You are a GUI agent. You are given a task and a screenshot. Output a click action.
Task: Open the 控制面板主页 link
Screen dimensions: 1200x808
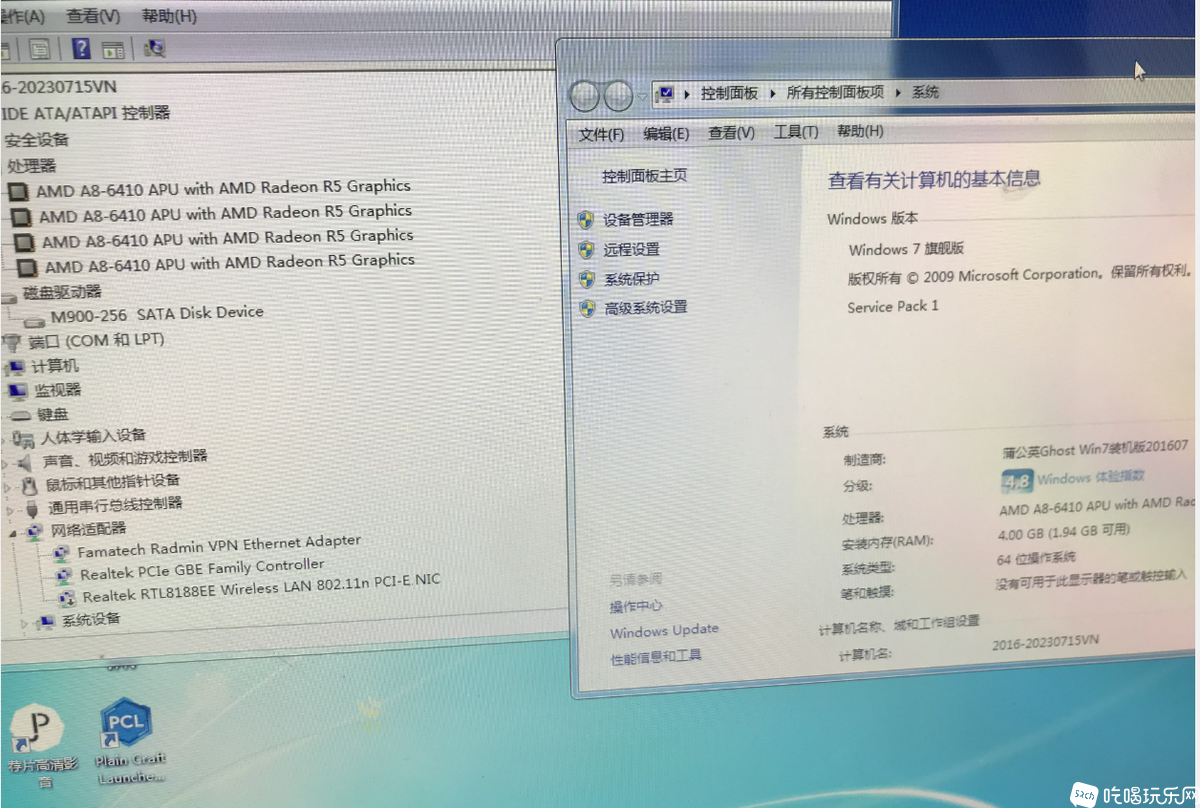[644, 176]
